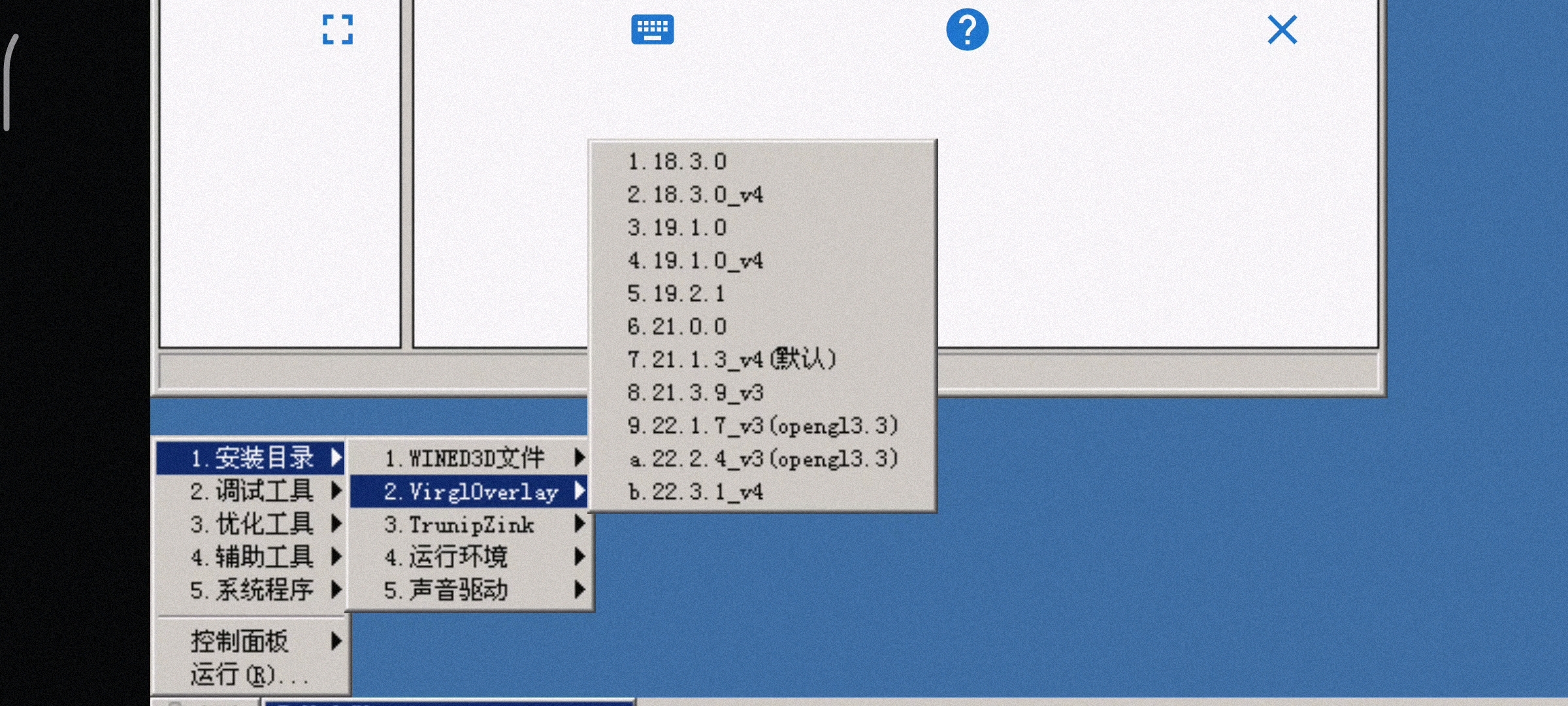Select 9. 22.1.7_v3 (opengl3.3)
Screen dimensions: 1568x706
tap(762, 426)
